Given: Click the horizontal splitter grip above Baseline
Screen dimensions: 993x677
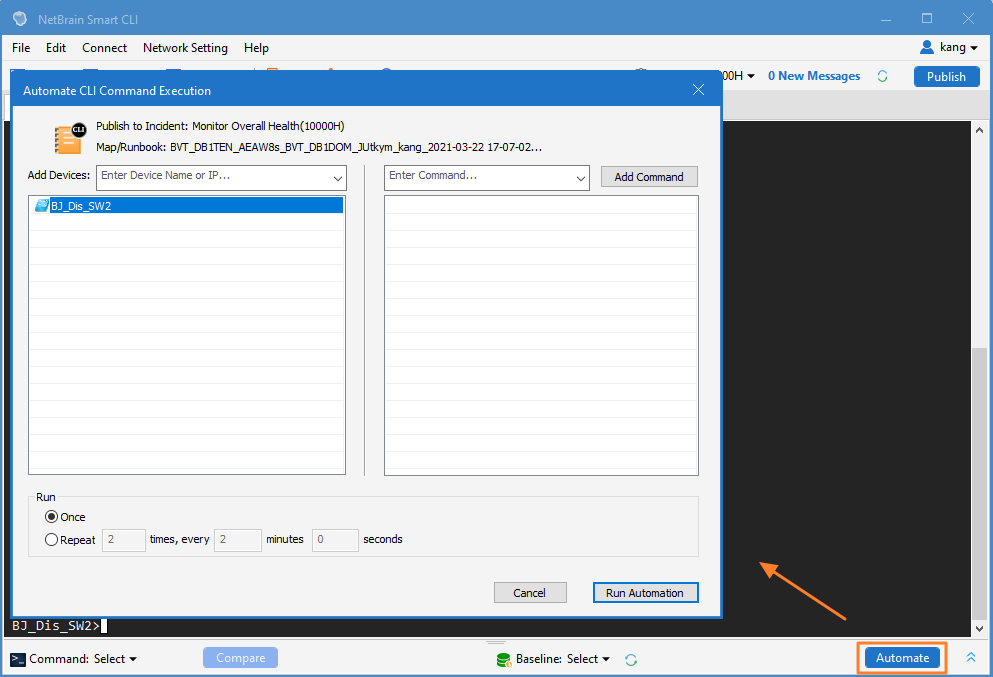Looking at the screenshot, I should [x=496, y=642].
